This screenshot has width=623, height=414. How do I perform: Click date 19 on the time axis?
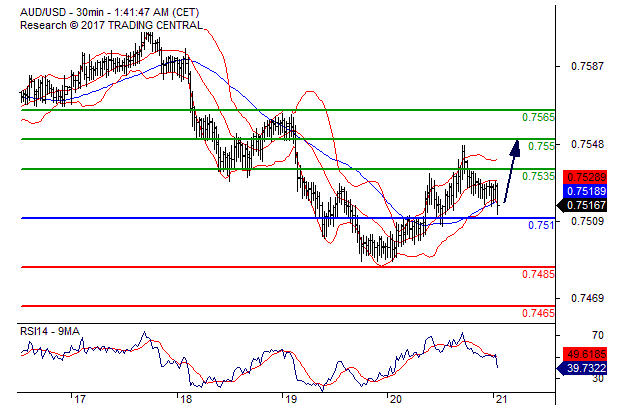click(x=291, y=399)
